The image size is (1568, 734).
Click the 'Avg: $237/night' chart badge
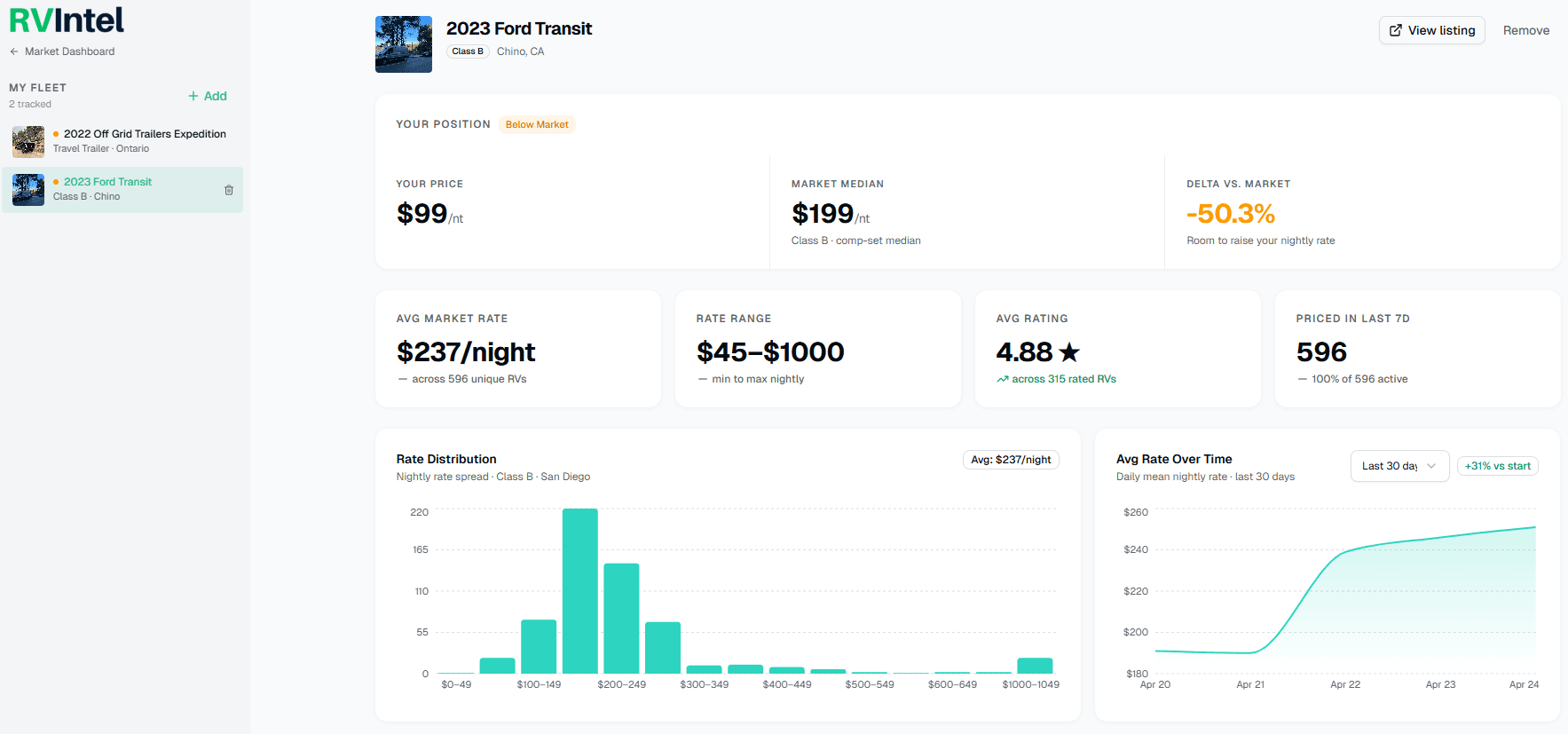coord(1011,460)
